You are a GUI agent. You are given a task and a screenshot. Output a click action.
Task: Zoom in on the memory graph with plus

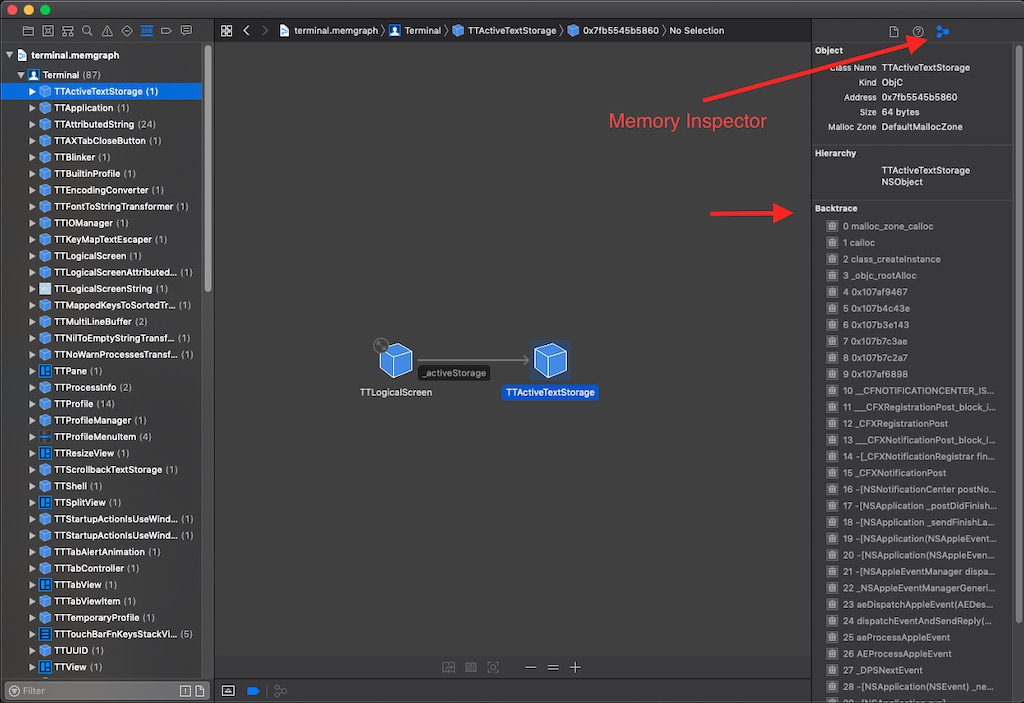pos(573,667)
